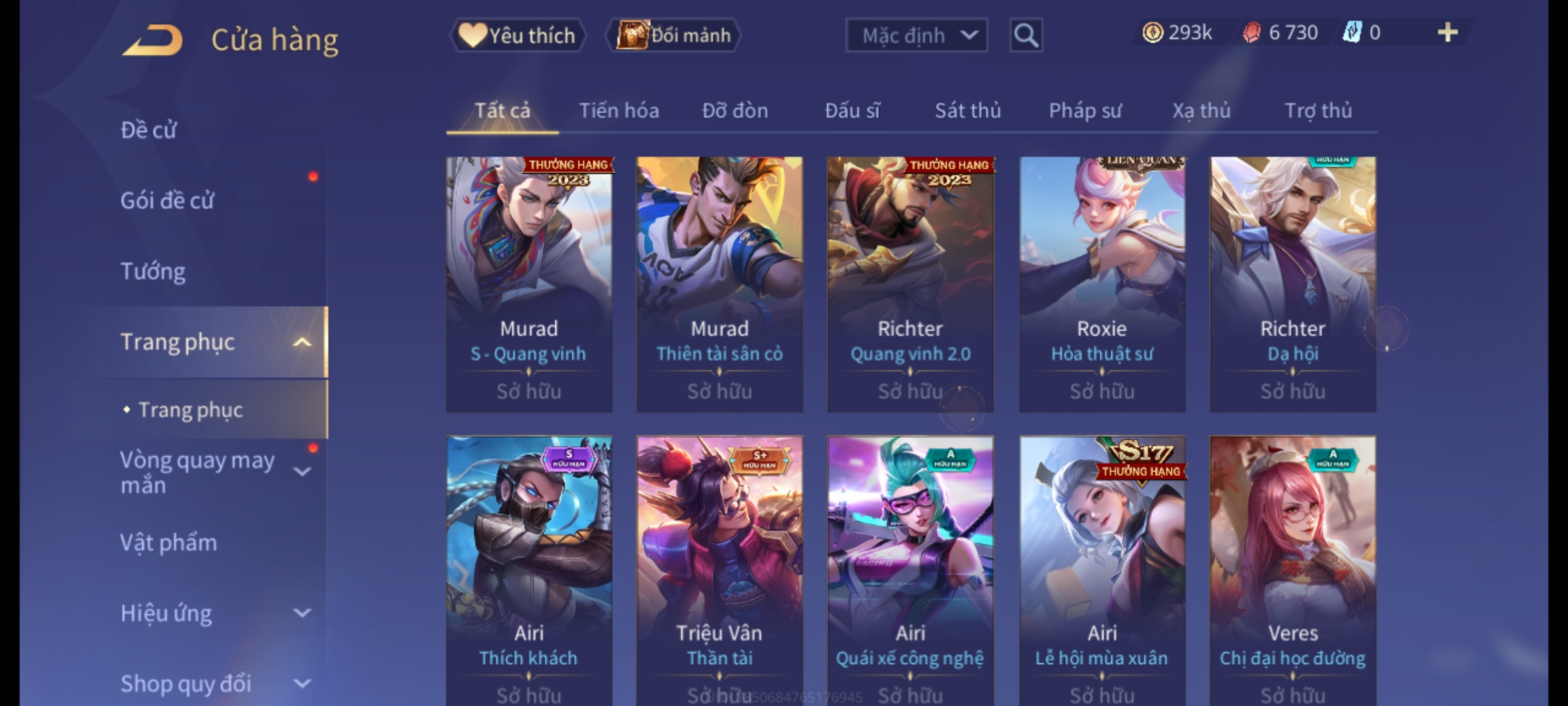Tap the golden back arrow icon
1568x706 pixels.
pyautogui.click(x=152, y=41)
